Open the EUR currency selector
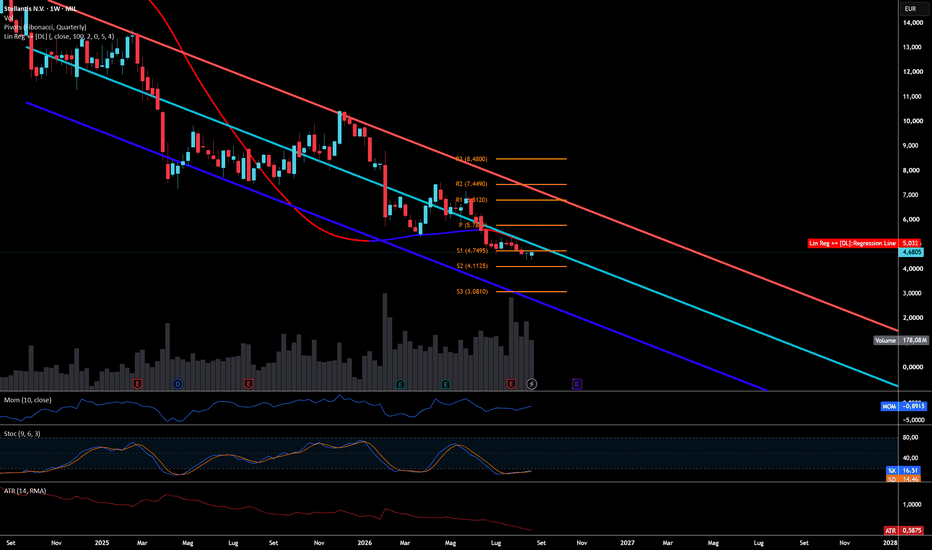 [x=910, y=8]
